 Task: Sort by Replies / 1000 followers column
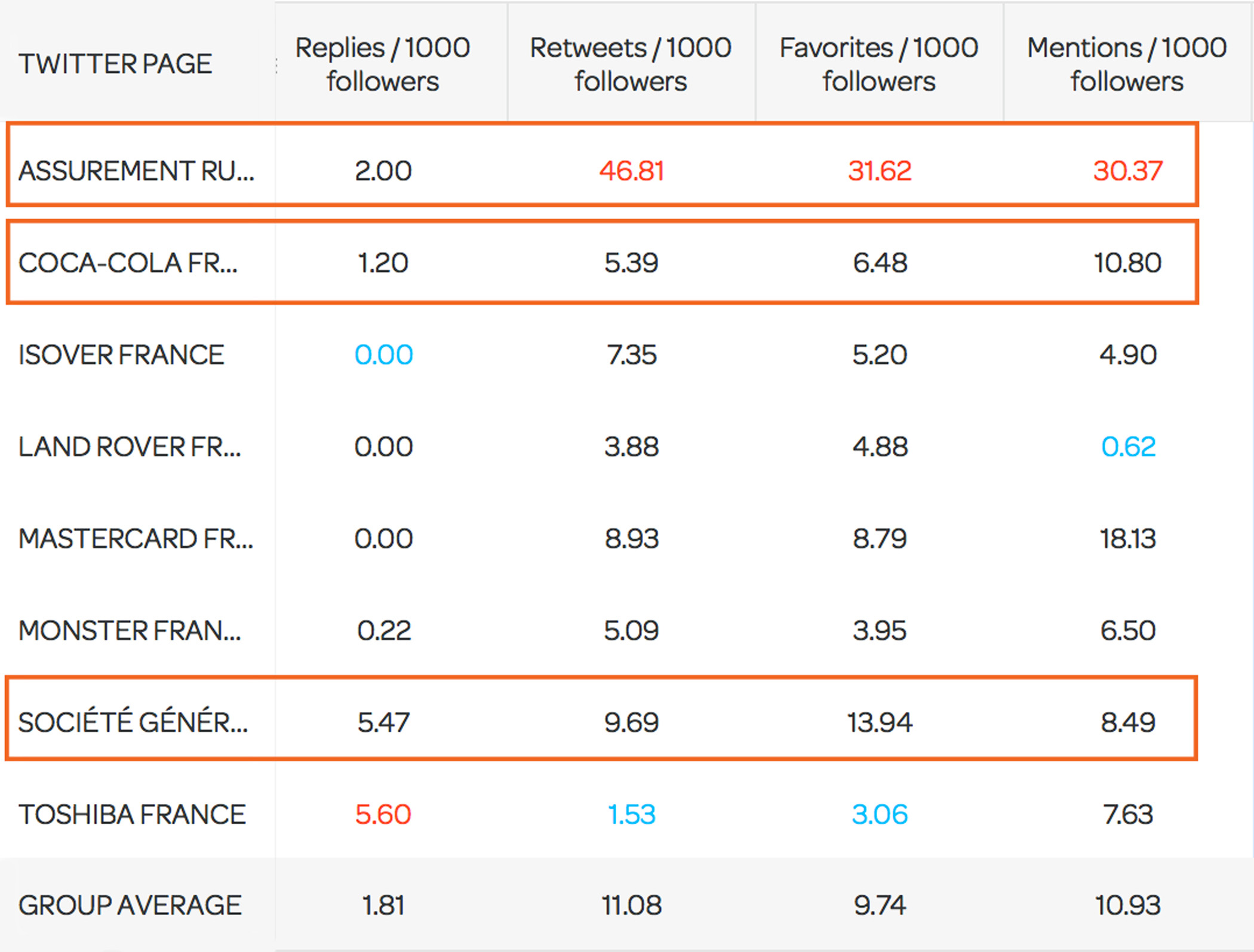[x=383, y=64]
